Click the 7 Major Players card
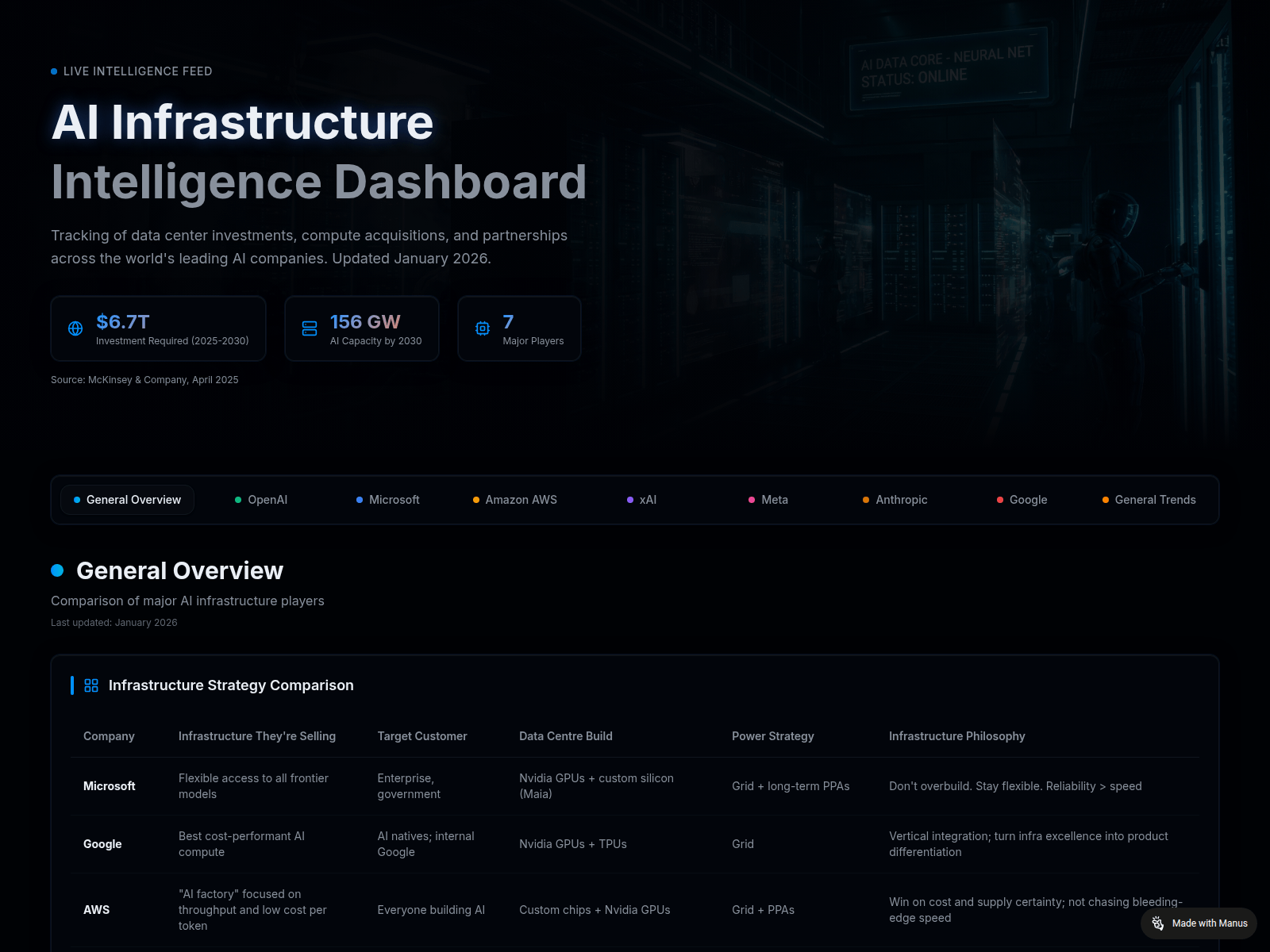 pos(519,328)
